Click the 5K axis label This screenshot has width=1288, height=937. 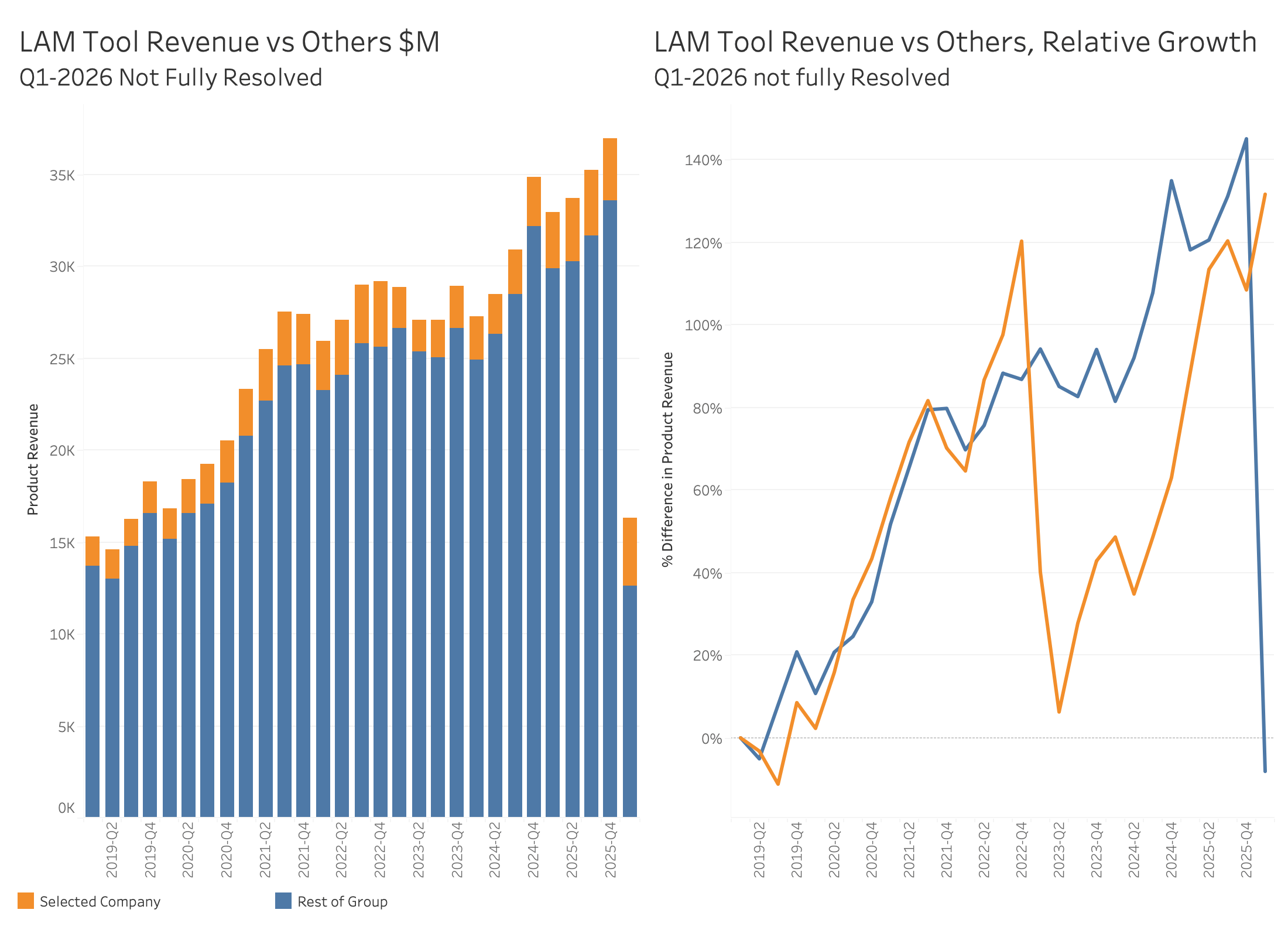pos(66,727)
